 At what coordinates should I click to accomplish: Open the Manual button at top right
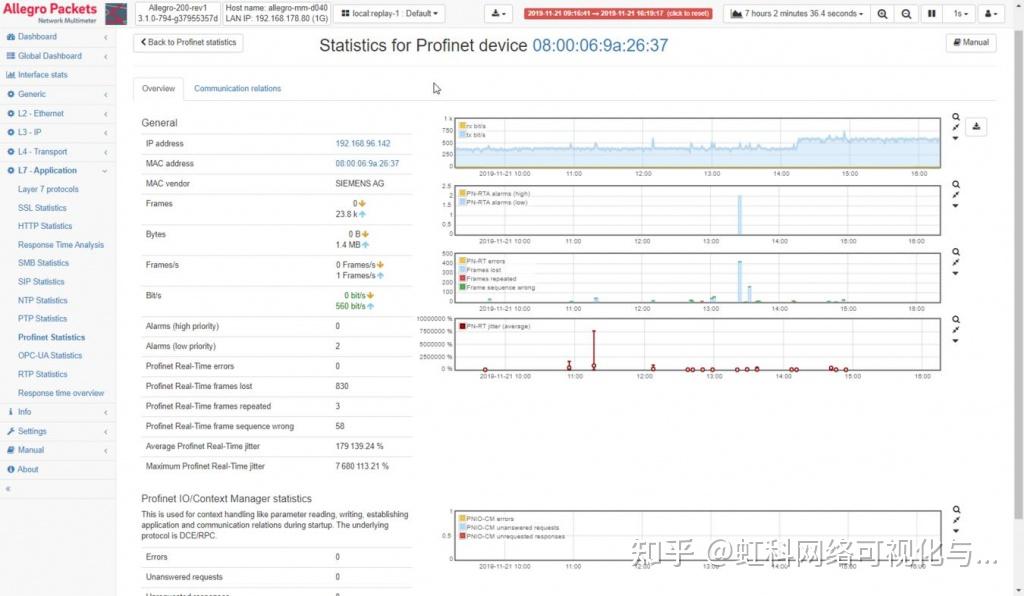971,42
